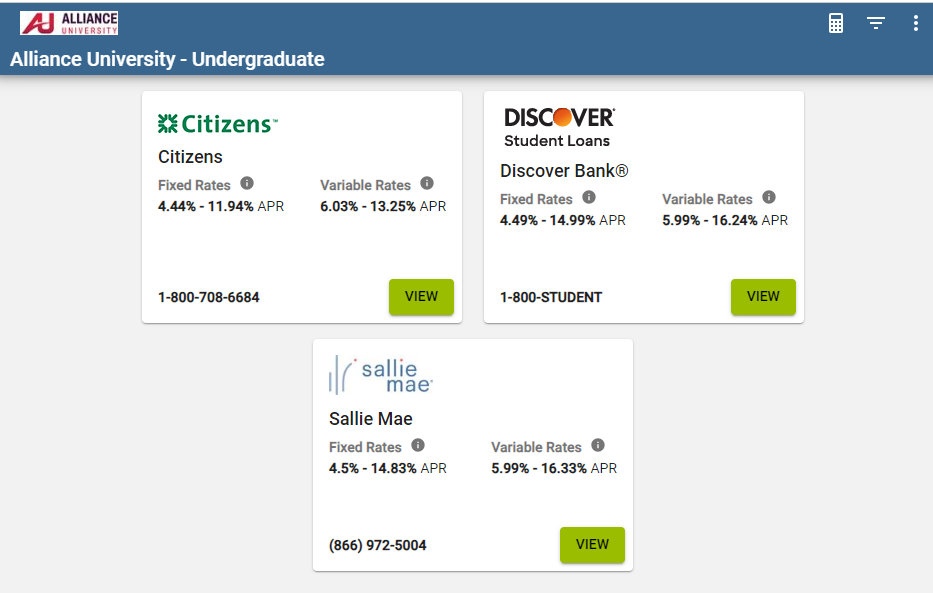933x593 pixels.
Task: Click the 4.44% - 11.94% APR fixed rate
Action: (x=221, y=206)
